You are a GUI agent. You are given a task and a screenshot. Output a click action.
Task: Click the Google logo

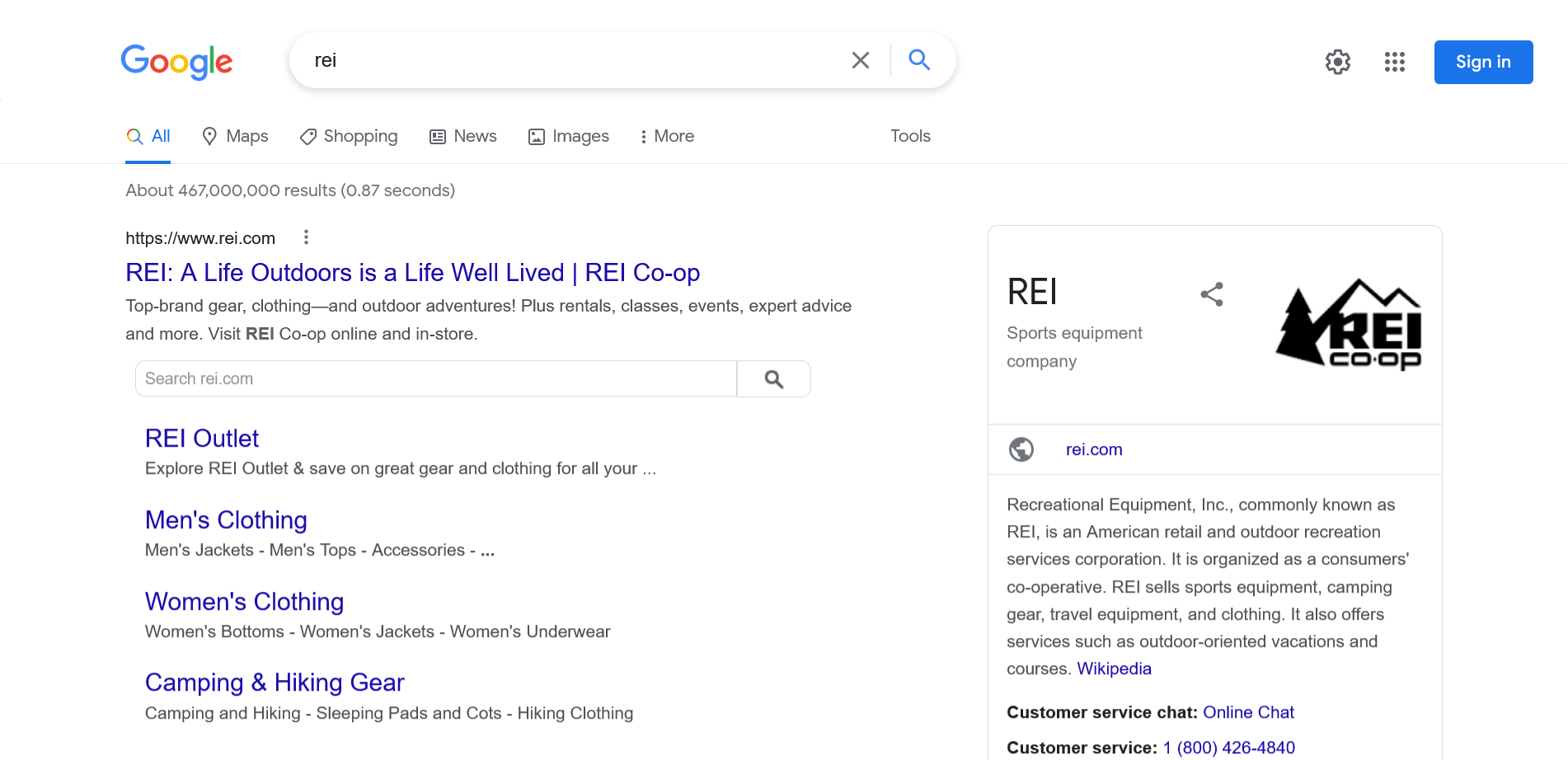[x=176, y=63]
